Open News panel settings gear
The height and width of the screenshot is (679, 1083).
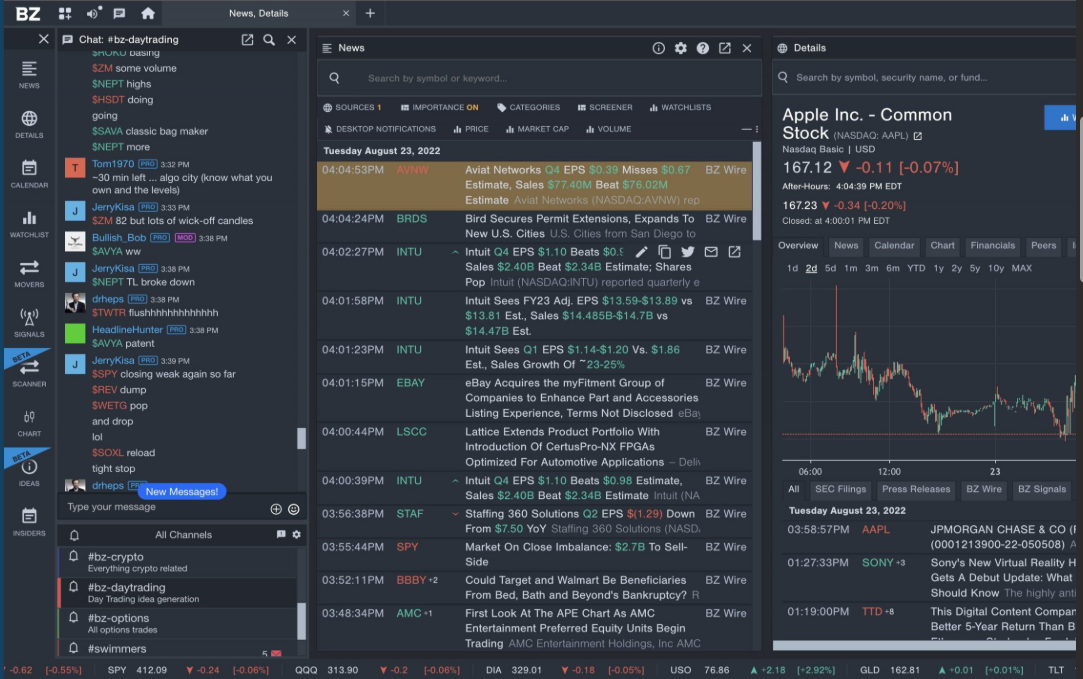(681, 48)
